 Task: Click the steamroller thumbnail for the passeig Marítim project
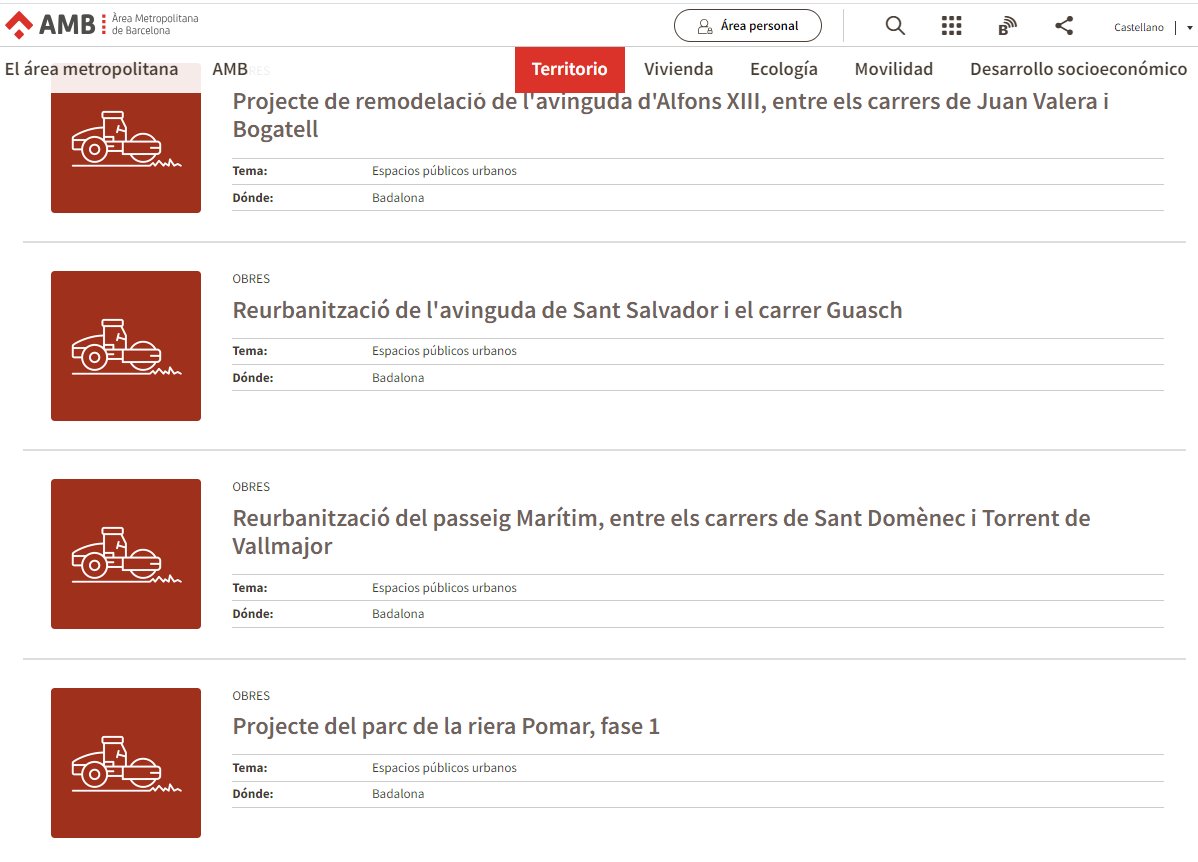(x=126, y=554)
